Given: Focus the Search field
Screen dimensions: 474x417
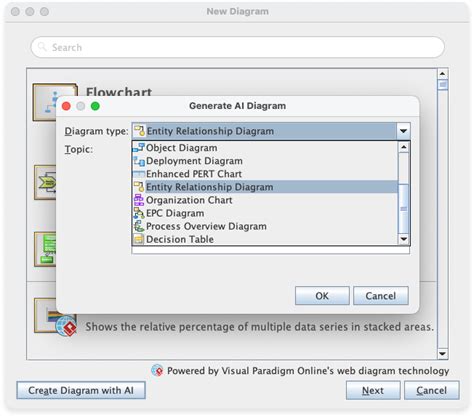Looking at the screenshot, I should pyautogui.click(x=237, y=47).
